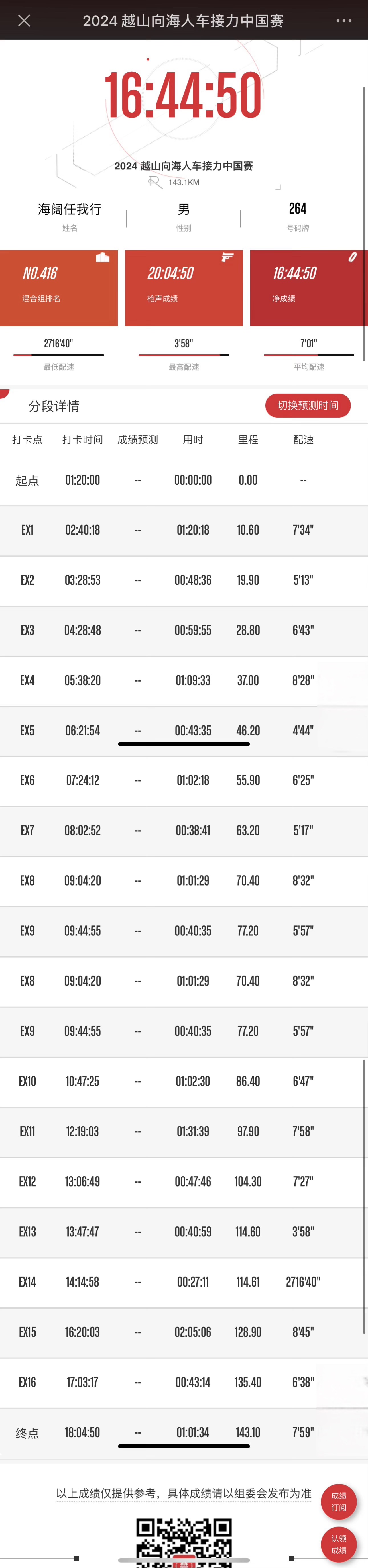Open the three-dot more options menu

[x=344, y=21]
